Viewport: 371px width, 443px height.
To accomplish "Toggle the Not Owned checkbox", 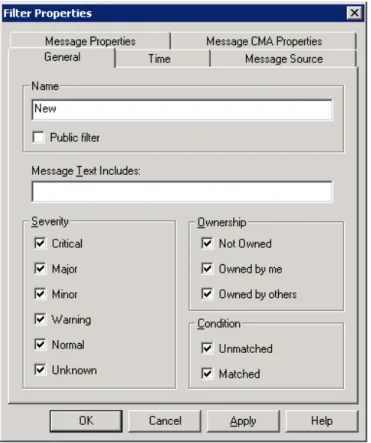I will (207, 243).
